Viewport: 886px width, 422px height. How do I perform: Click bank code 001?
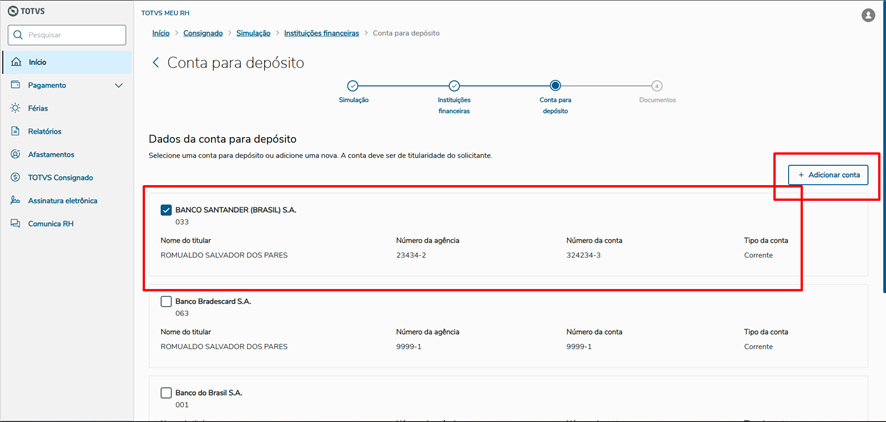182,405
